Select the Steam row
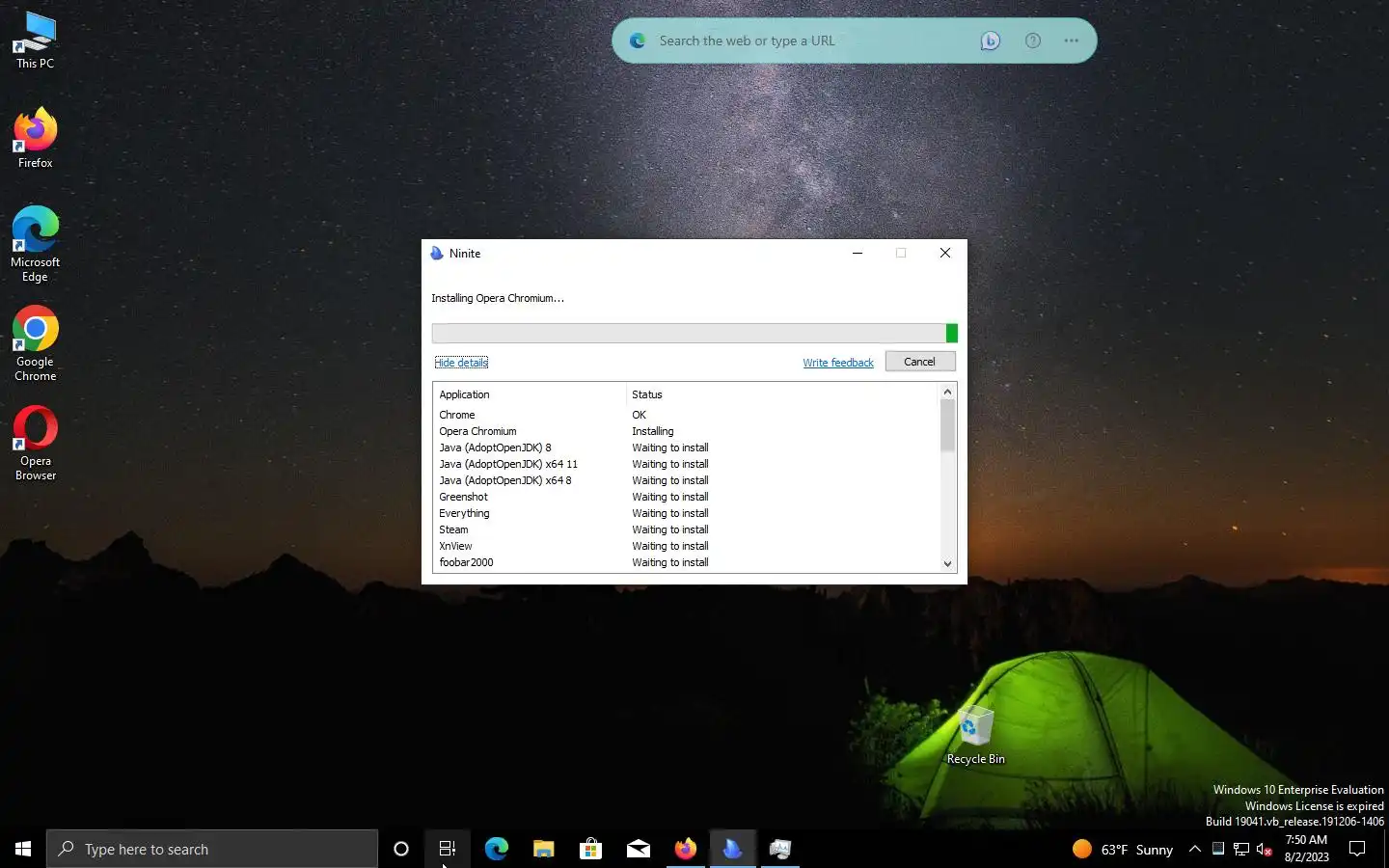The height and width of the screenshot is (868, 1389). pyautogui.click(x=686, y=529)
